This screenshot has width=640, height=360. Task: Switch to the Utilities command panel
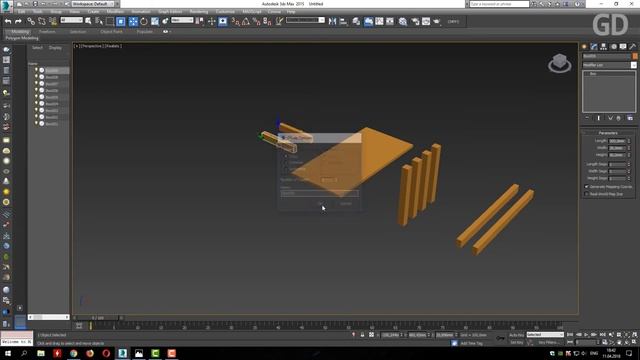(633, 47)
